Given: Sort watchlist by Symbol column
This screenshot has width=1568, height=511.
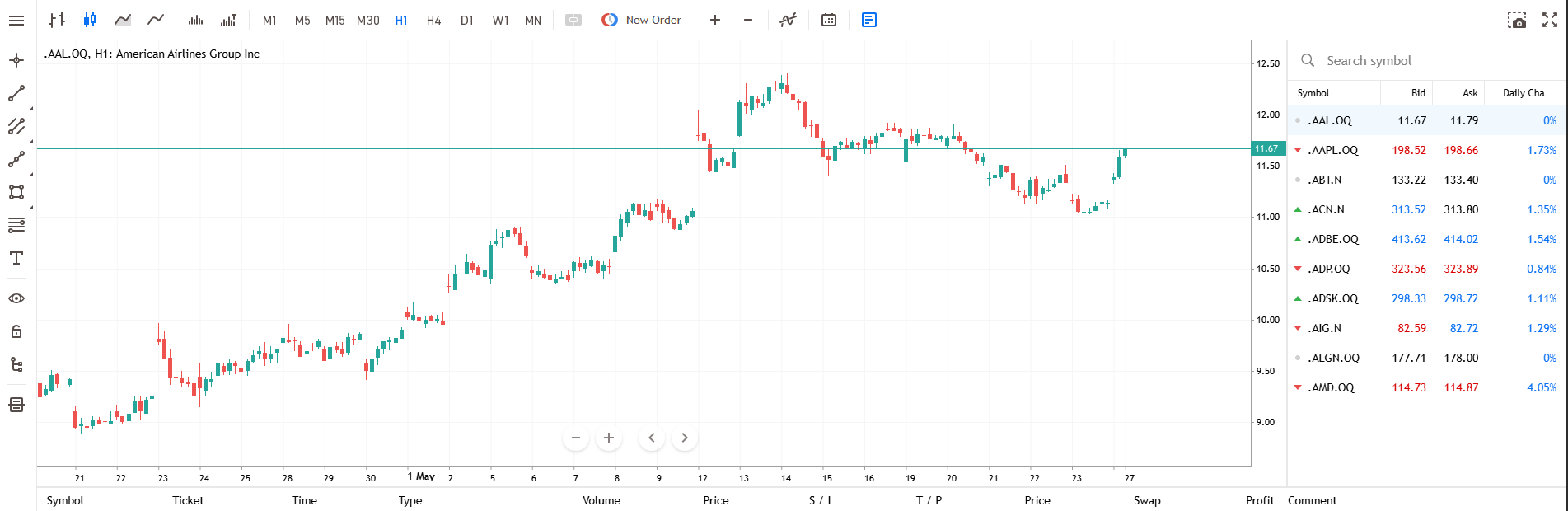Looking at the screenshot, I should tap(1334, 93).
